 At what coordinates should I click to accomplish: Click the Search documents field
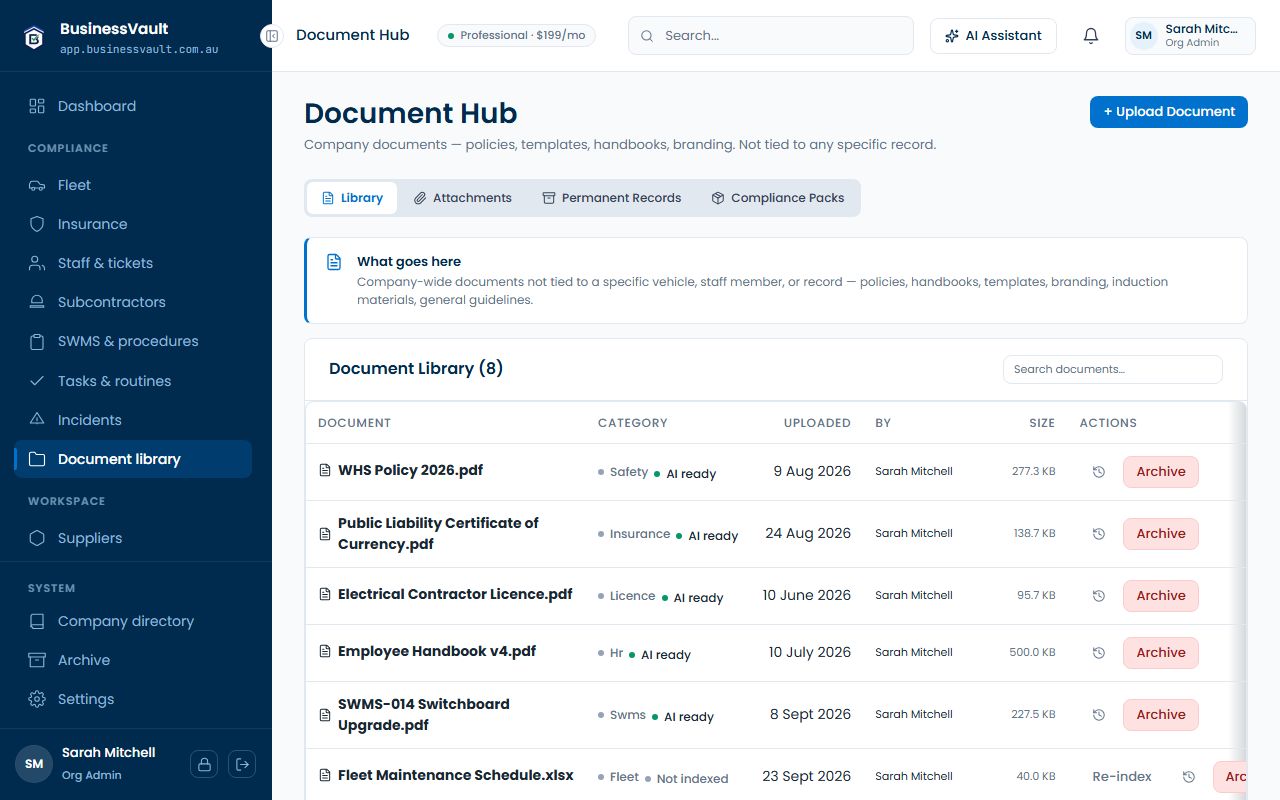[1113, 369]
